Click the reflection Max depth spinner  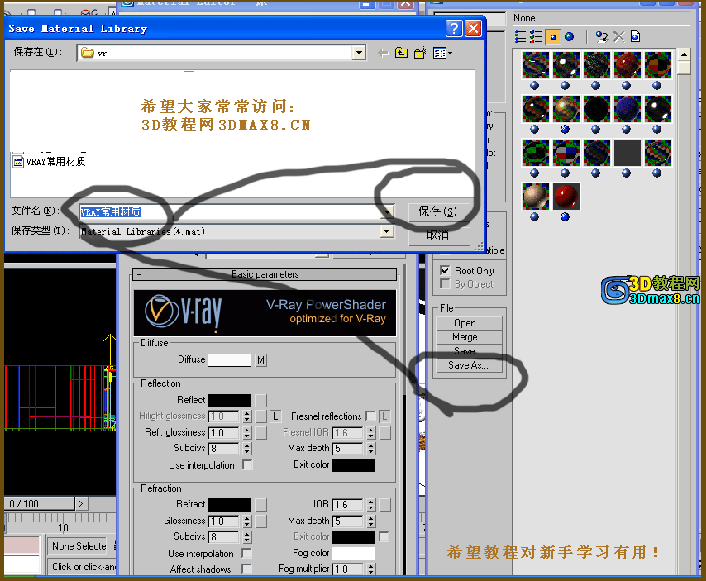371,449
